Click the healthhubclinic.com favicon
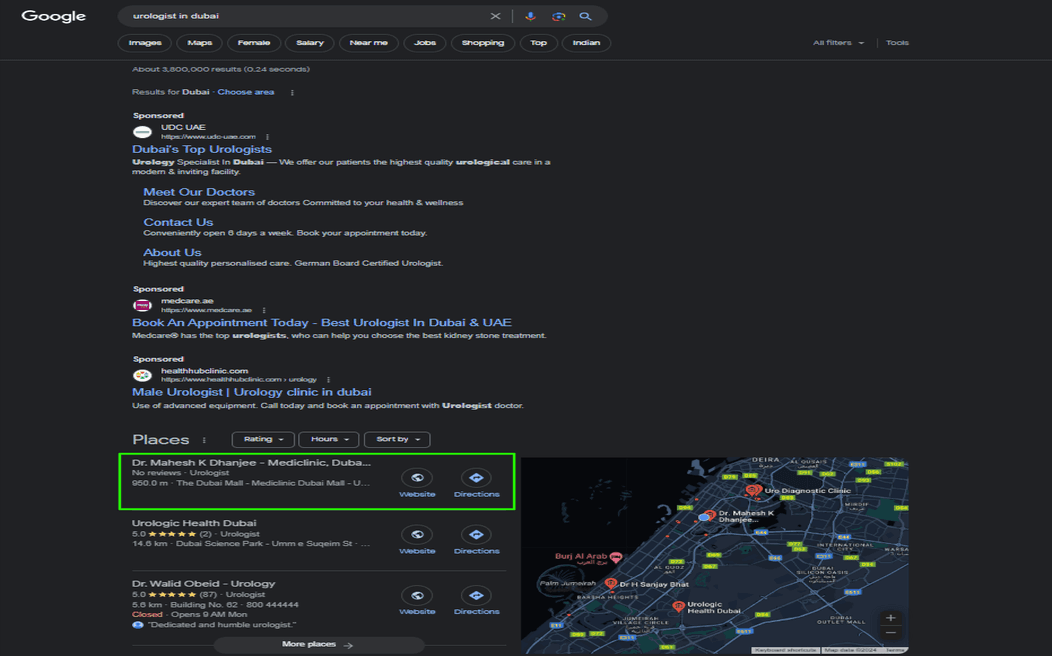This screenshot has width=1052, height=656. [142, 376]
